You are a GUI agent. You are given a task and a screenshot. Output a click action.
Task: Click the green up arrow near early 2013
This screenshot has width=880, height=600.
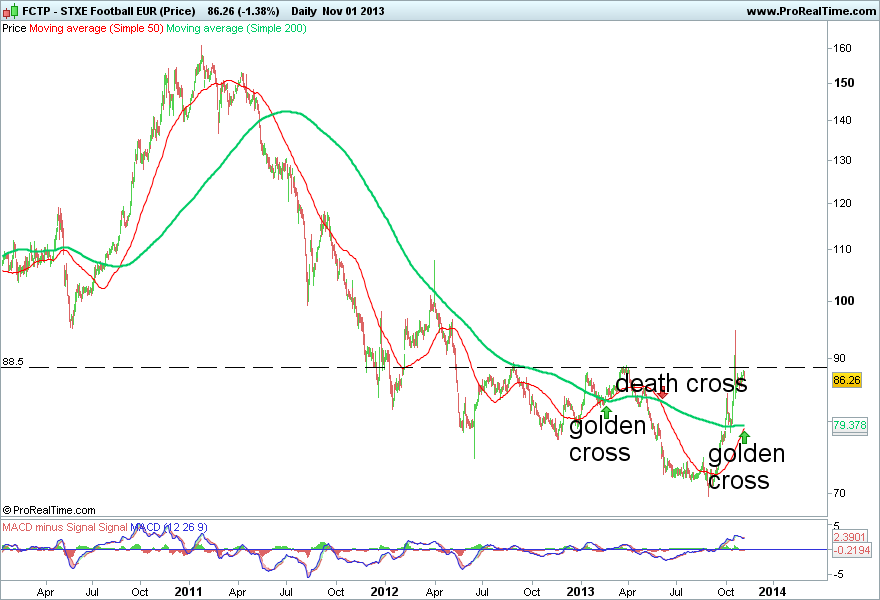tap(606, 411)
